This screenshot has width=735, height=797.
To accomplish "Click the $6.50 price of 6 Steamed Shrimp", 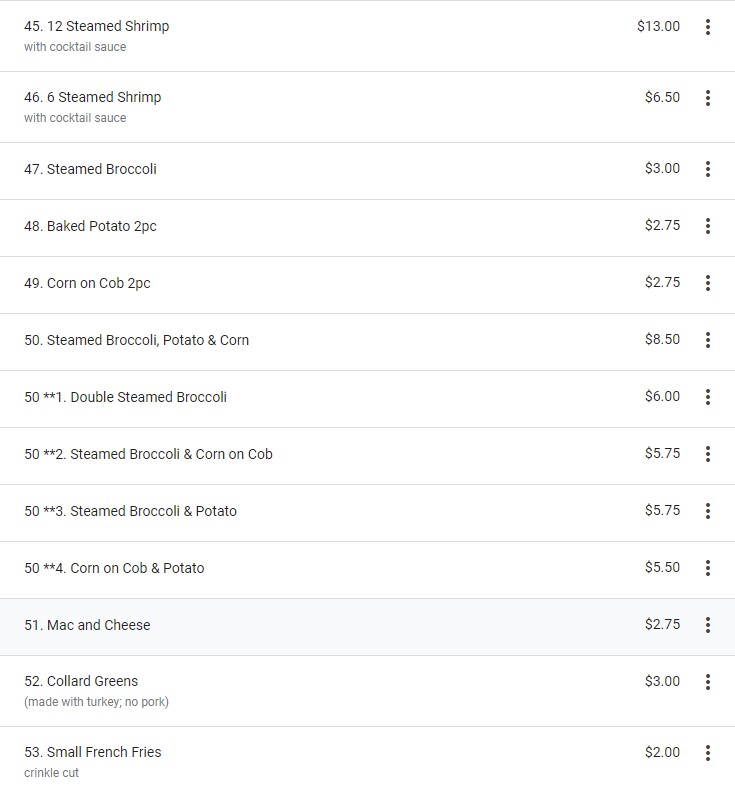I will pyautogui.click(x=662, y=97).
